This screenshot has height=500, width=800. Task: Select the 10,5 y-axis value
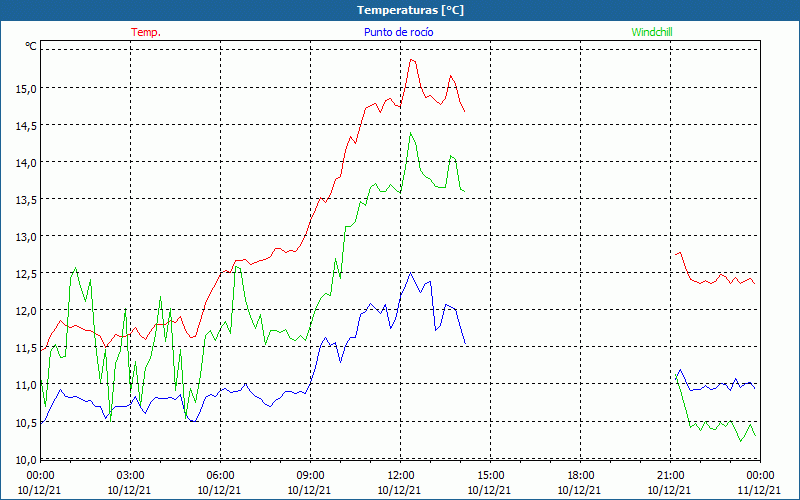coord(26,423)
